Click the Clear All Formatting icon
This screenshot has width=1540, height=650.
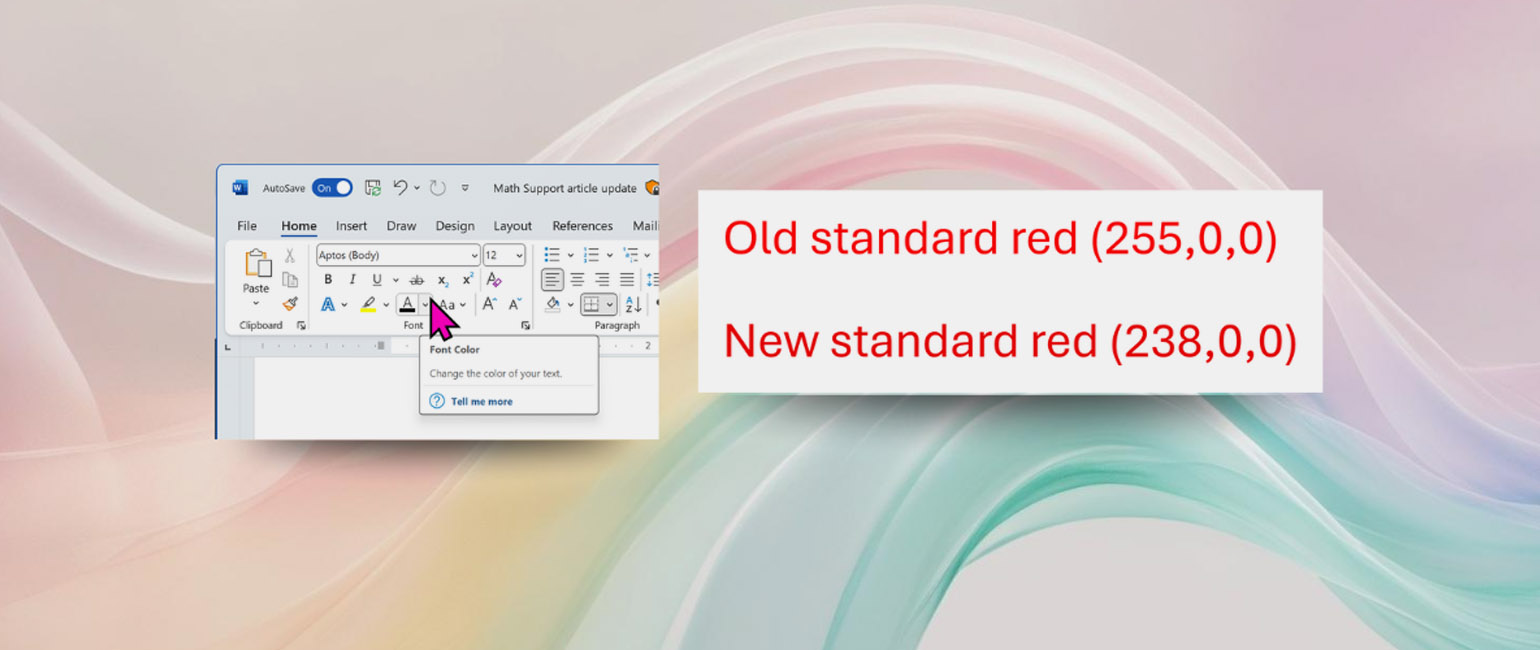[x=493, y=280]
